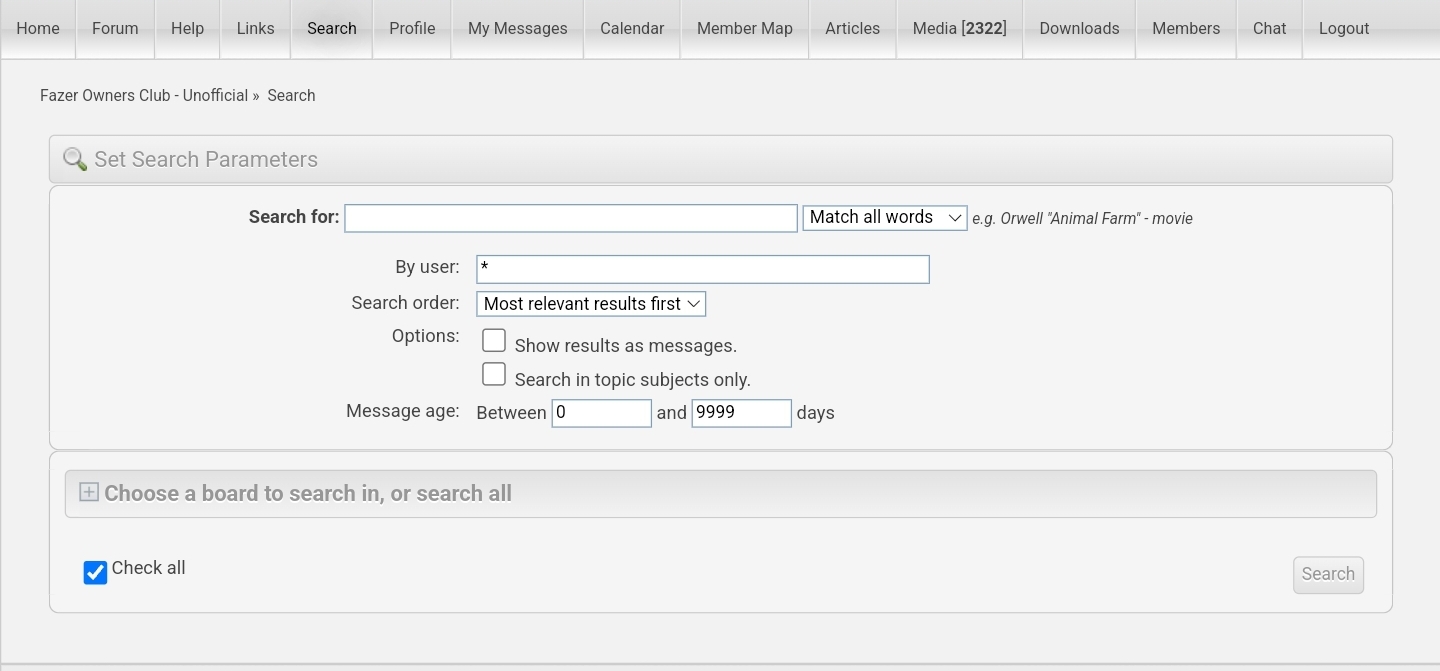
Task: Open the Member Map page
Action: tap(744, 29)
